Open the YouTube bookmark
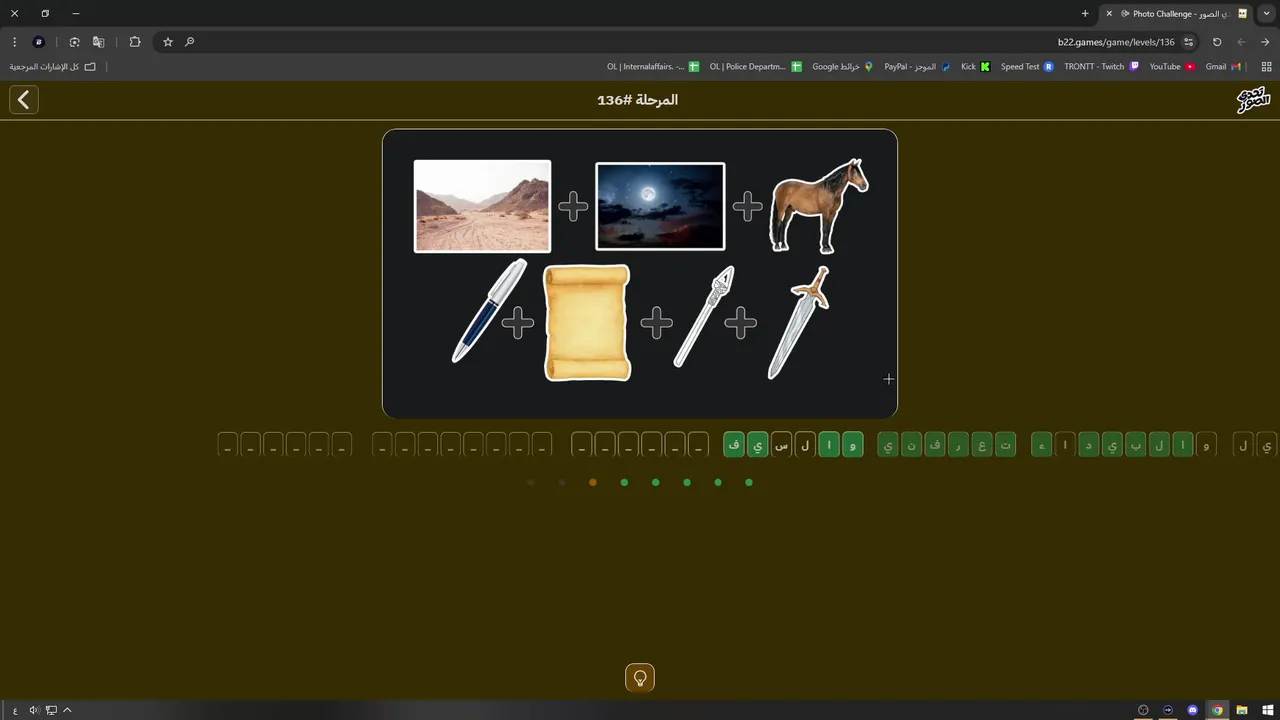This screenshot has height=720, width=1280. 1172,67
